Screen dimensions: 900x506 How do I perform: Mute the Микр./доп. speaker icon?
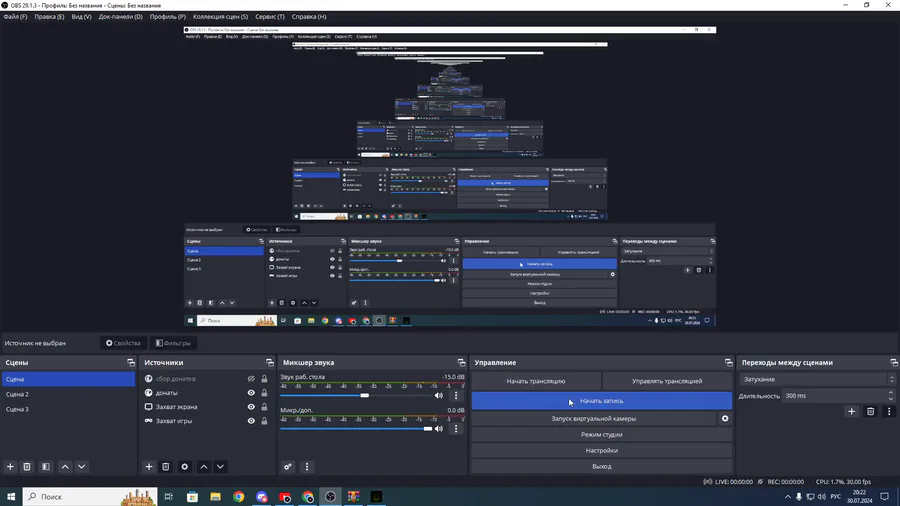(439, 429)
